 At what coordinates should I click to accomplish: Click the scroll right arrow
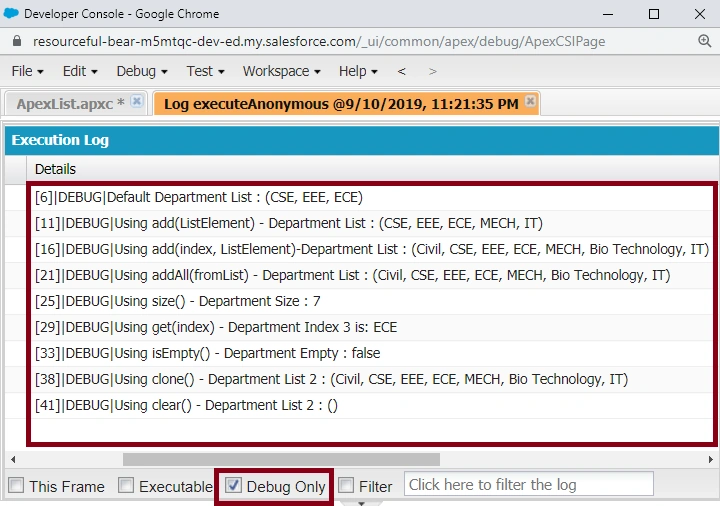(x=710, y=459)
